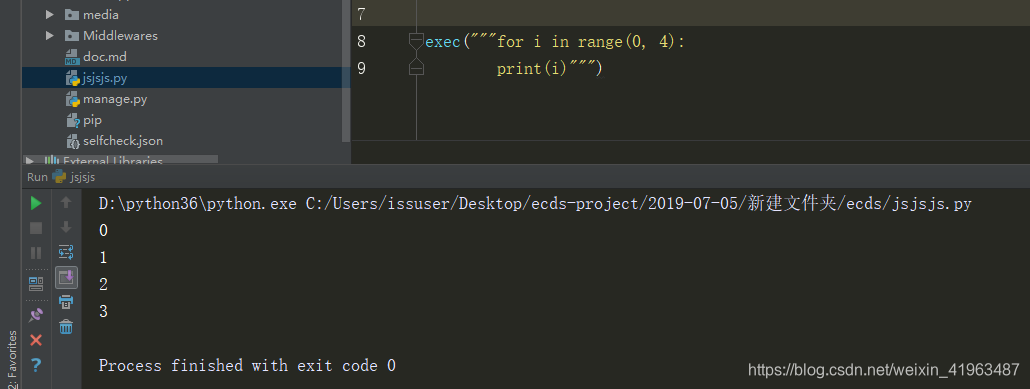Click line number 7 in the gutter
The width and height of the screenshot is (1030, 389).
(361, 14)
